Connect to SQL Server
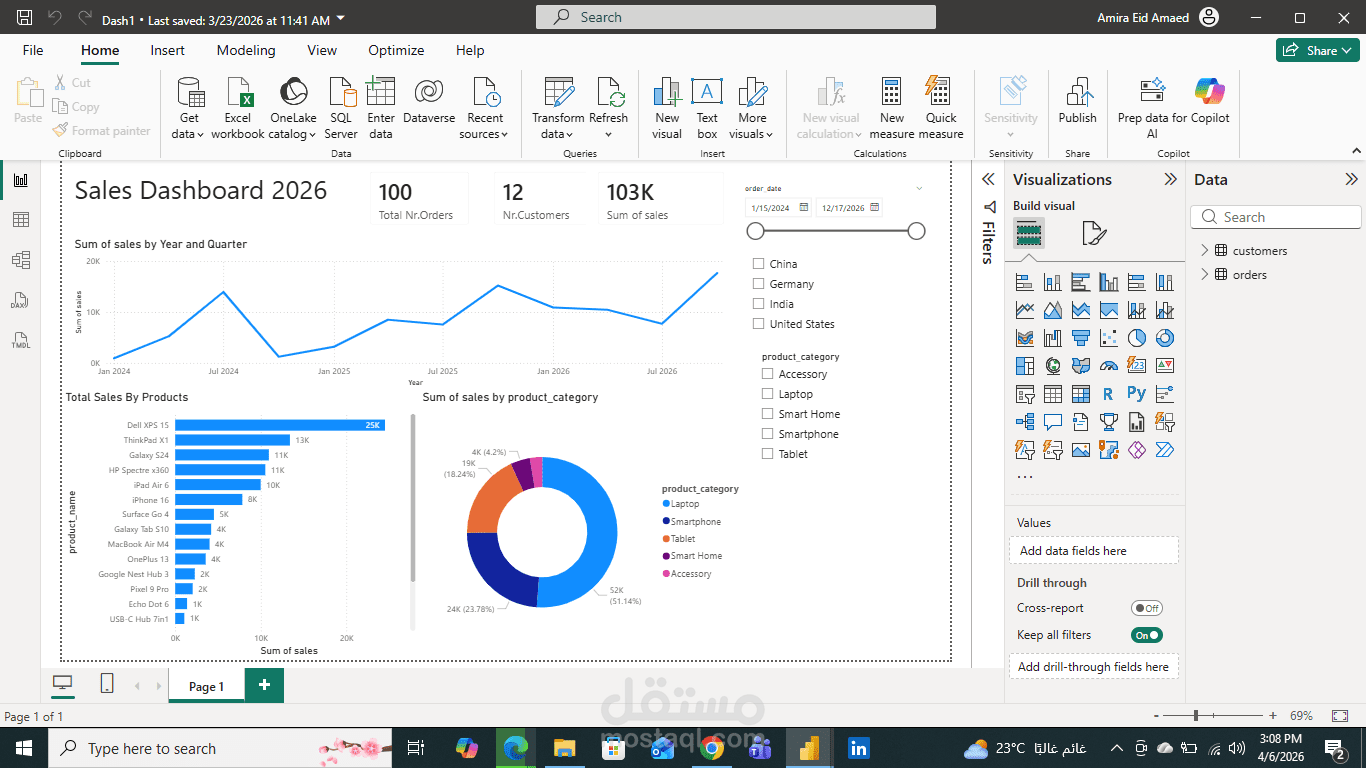The height and width of the screenshot is (768, 1366). tap(341, 108)
